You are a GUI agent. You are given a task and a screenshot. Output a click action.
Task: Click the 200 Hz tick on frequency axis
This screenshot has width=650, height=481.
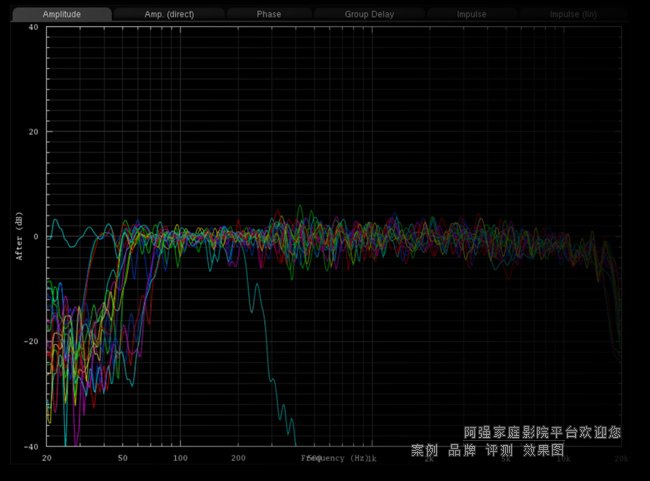click(238, 458)
